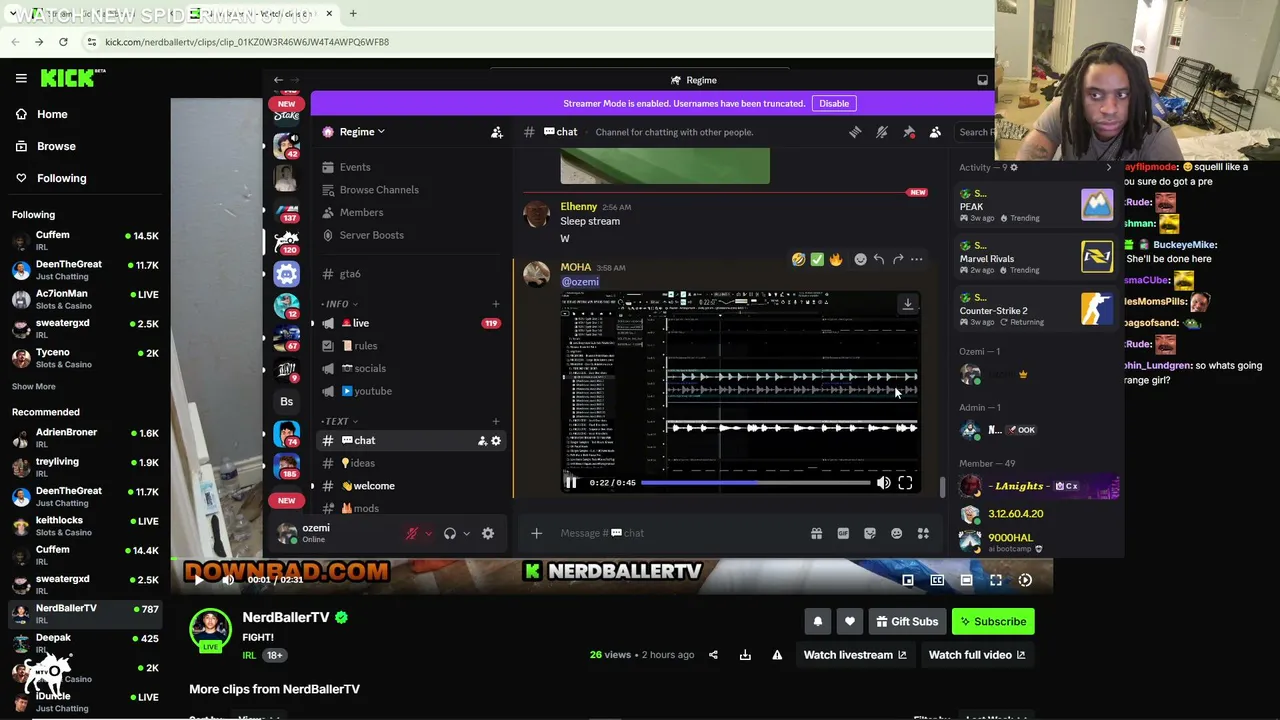Collapse the TEXT channel category
1280x720 pixels.
pyautogui.click(x=340, y=422)
